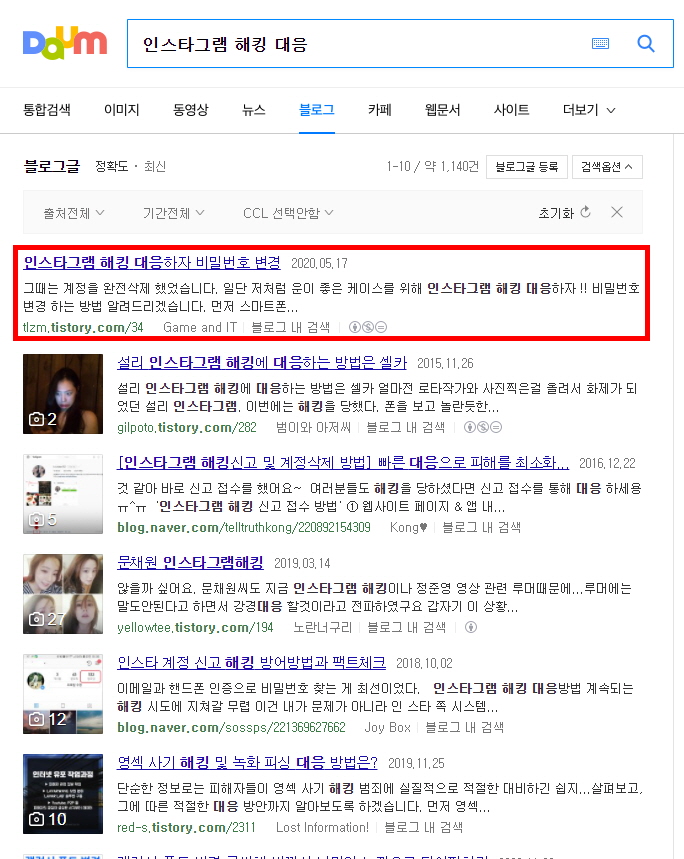Screen dimensions: 684x859
Task: Sort results by 최신
Action: tap(155, 167)
